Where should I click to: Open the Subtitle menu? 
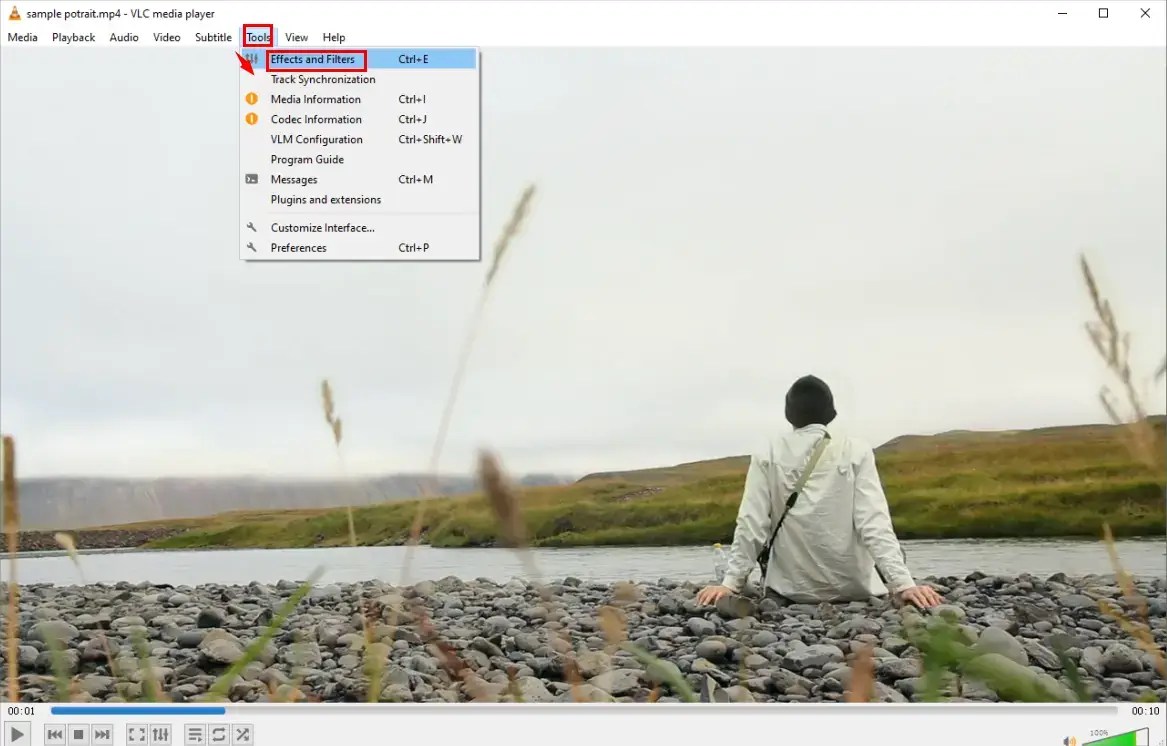[x=213, y=37]
